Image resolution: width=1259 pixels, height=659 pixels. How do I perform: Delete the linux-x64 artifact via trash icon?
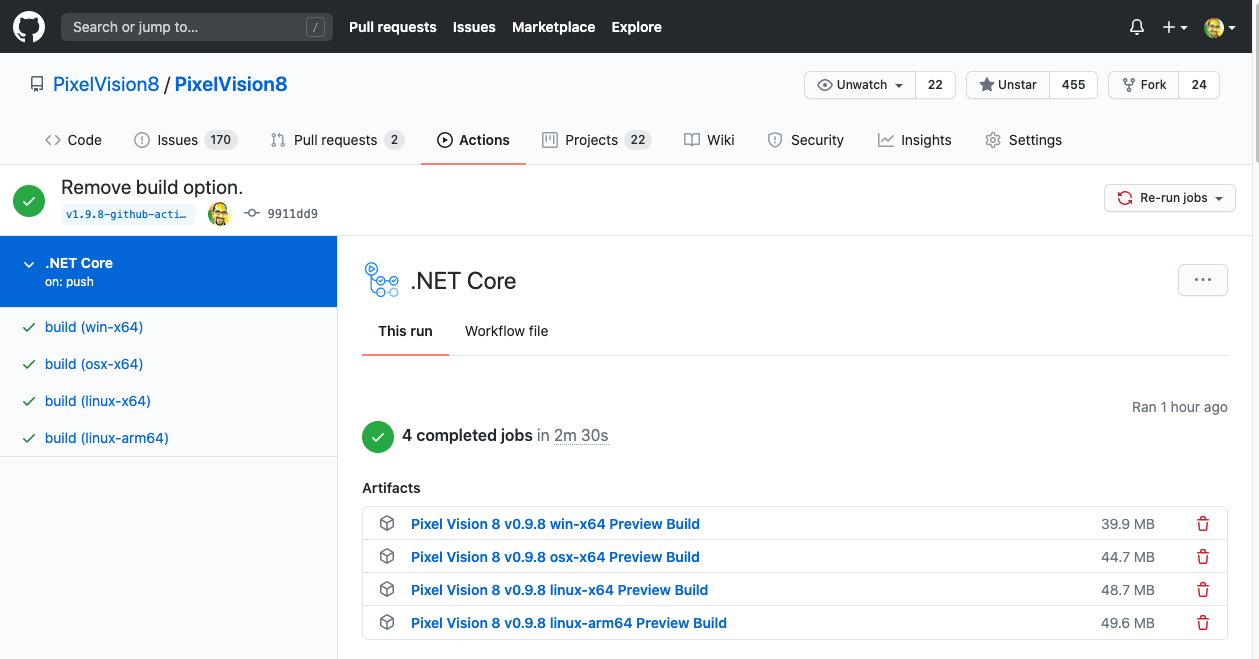tap(1203, 590)
